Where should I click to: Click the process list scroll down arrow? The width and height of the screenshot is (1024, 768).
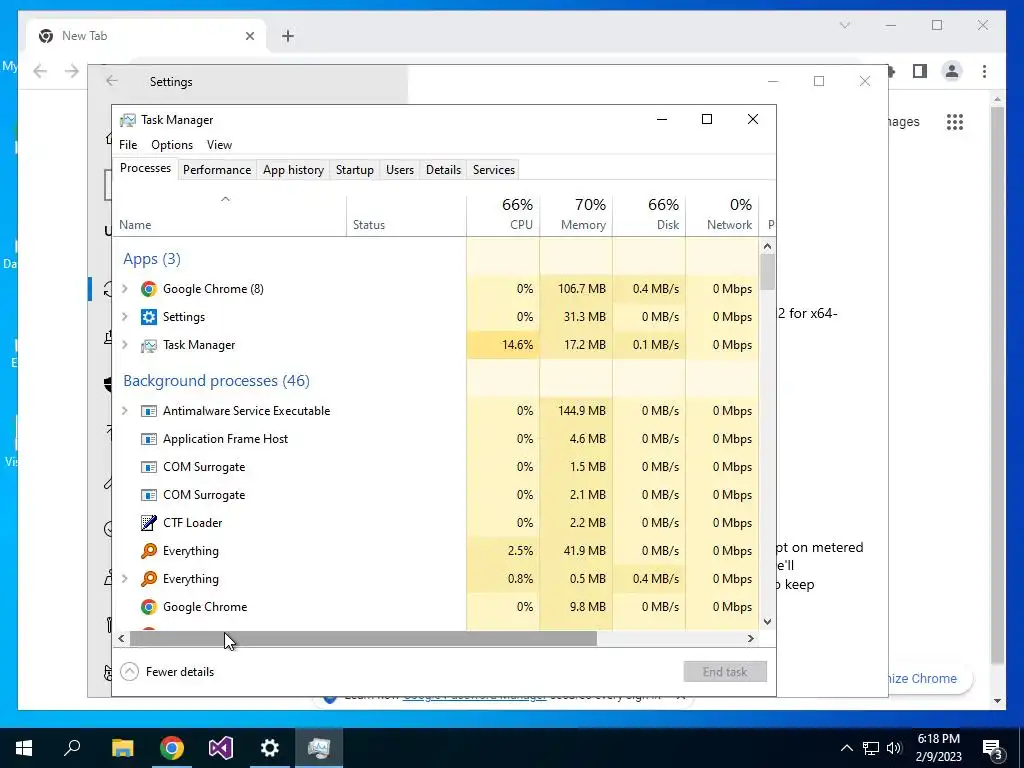pyautogui.click(x=767, y=622)
